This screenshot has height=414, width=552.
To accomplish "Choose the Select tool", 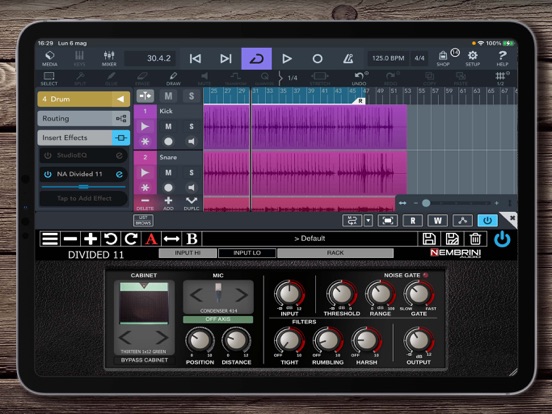I will (49, 79).
